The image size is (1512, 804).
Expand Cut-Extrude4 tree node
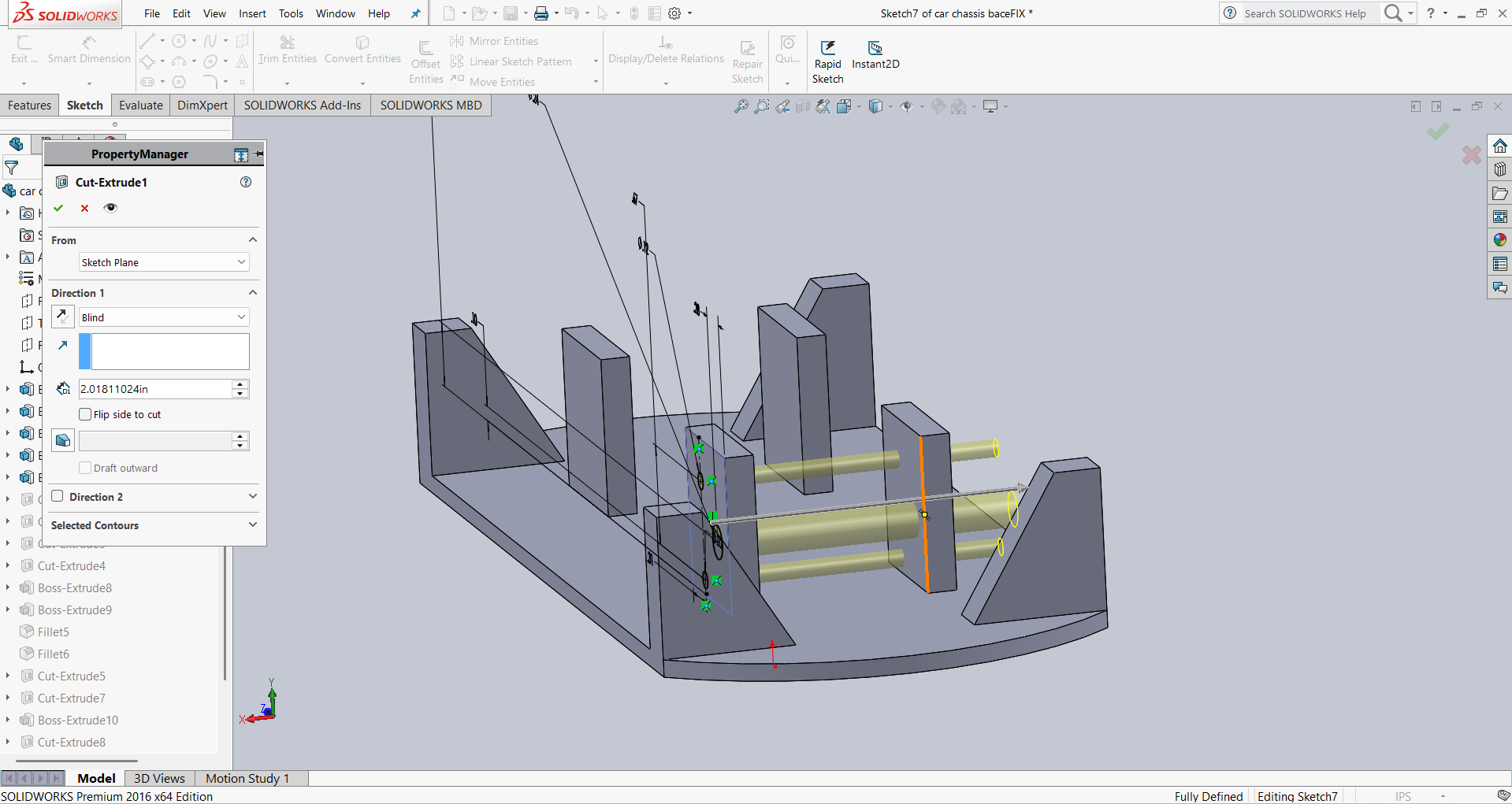tap(8, 565)
